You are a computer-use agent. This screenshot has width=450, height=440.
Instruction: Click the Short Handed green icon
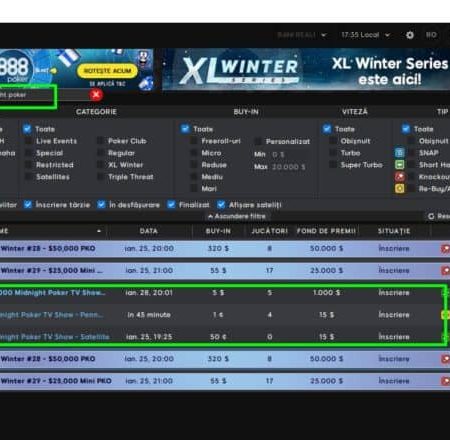point(400,165)
